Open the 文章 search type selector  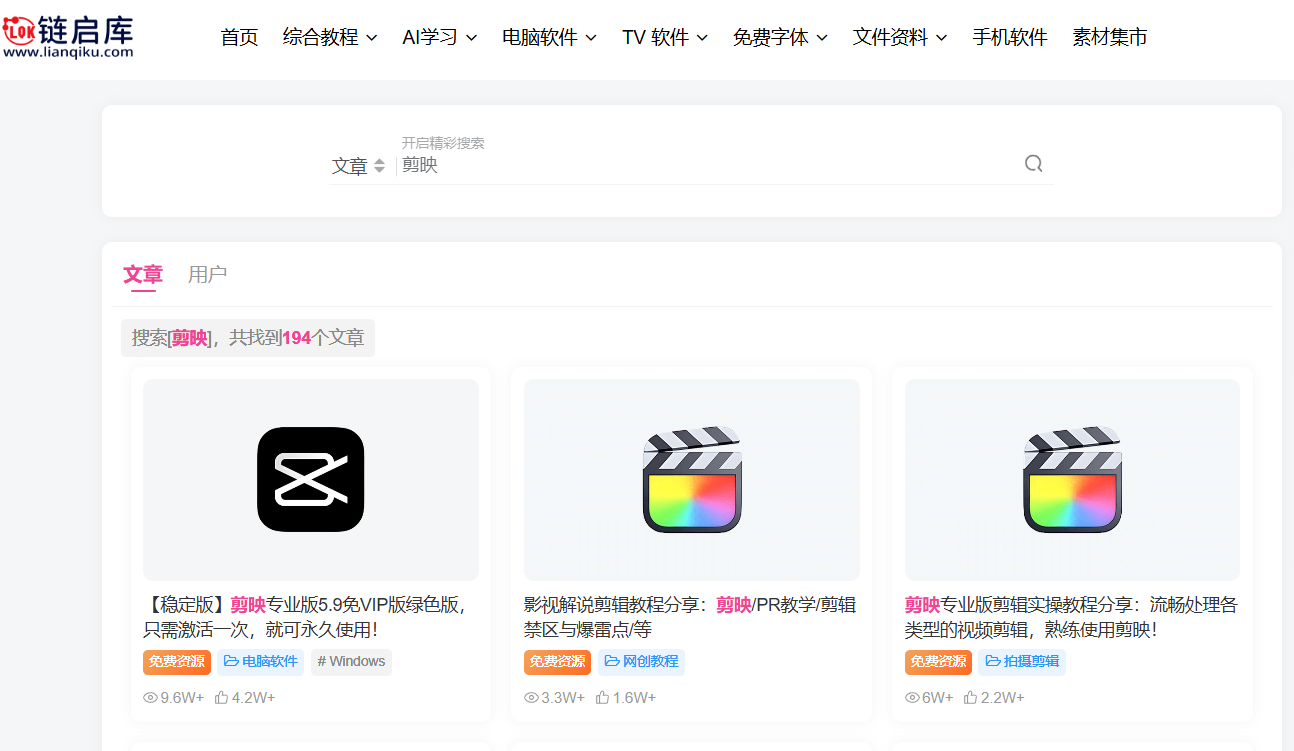(358, 166)
